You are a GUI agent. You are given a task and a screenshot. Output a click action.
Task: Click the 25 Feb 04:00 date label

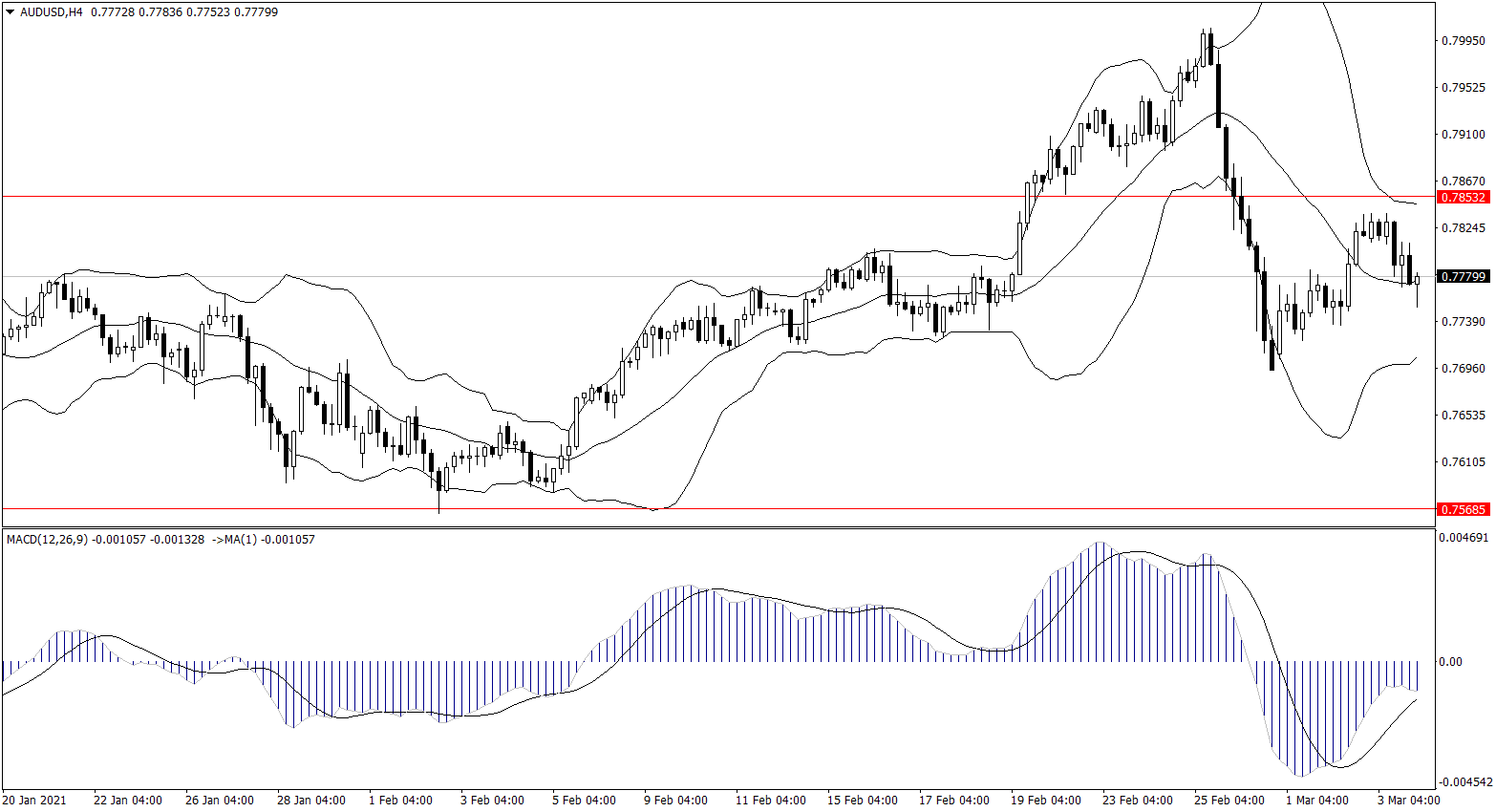coord(1229,800)
